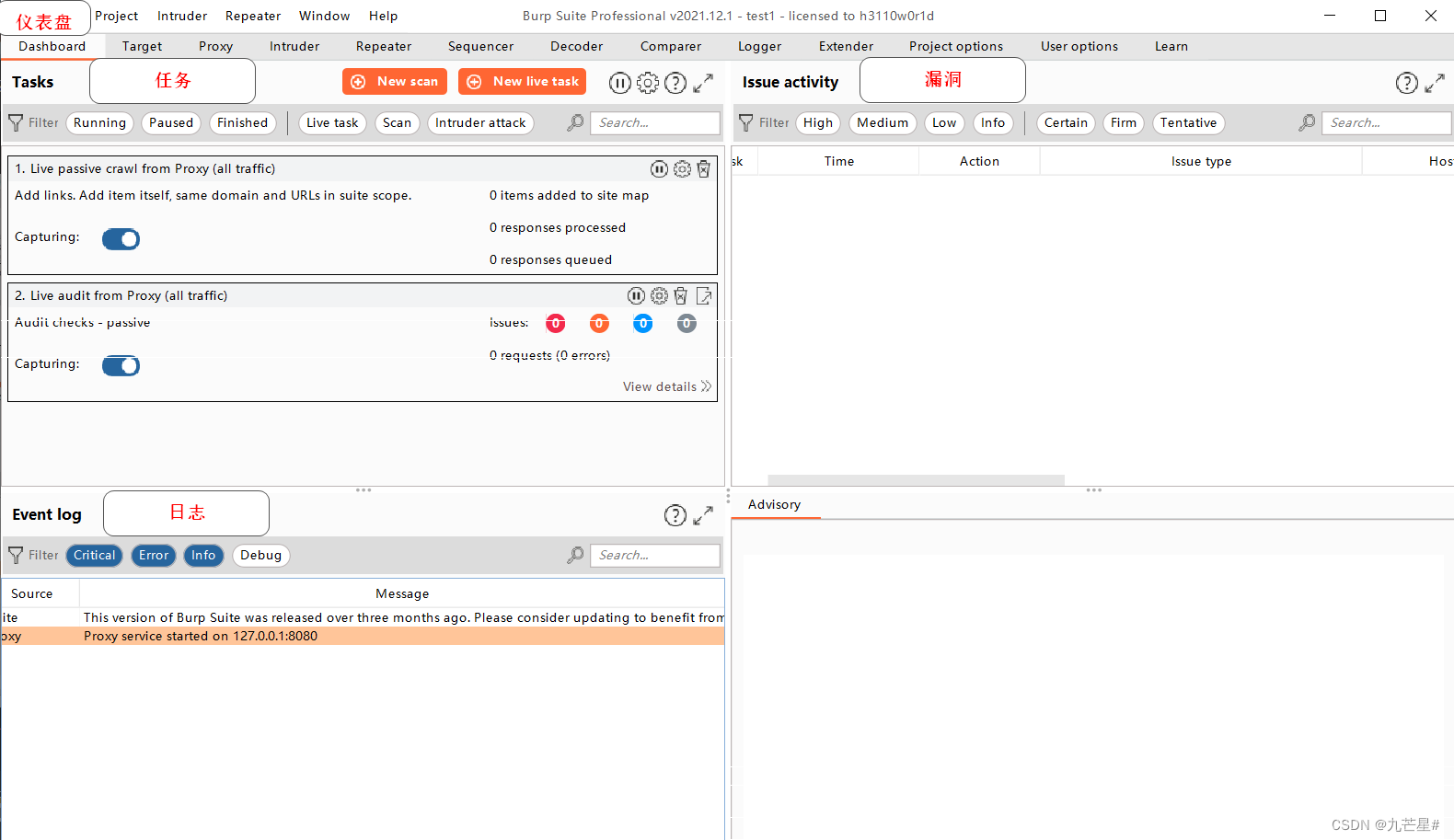This screenshot has height=840, width=1454.
Task: Open task execution settings gear in Tasks header
Action: coord(648,83)
